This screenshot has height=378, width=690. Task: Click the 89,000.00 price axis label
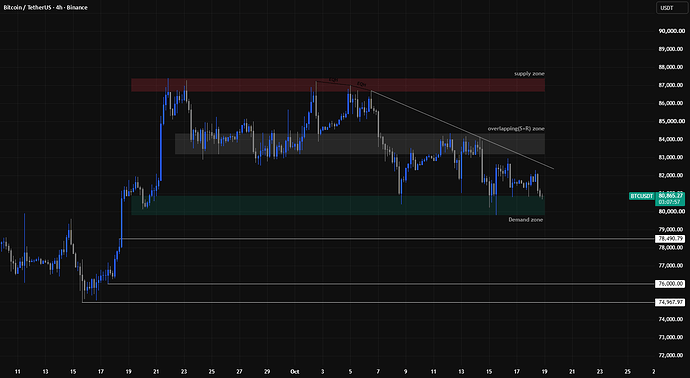pyautogui.click(x=672, y=49)
